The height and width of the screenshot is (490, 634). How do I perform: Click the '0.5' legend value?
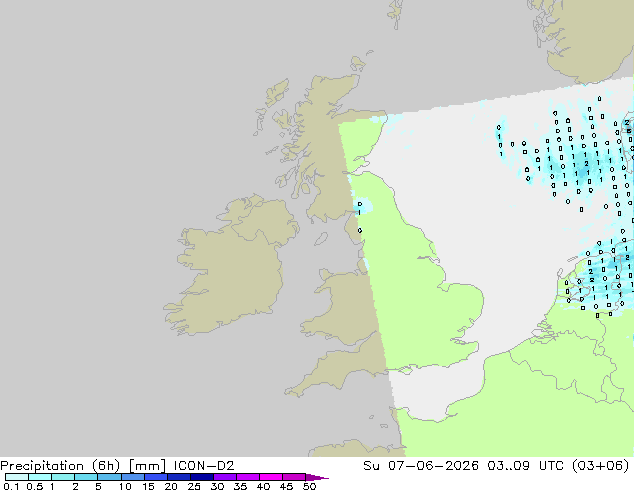[35, 486]
